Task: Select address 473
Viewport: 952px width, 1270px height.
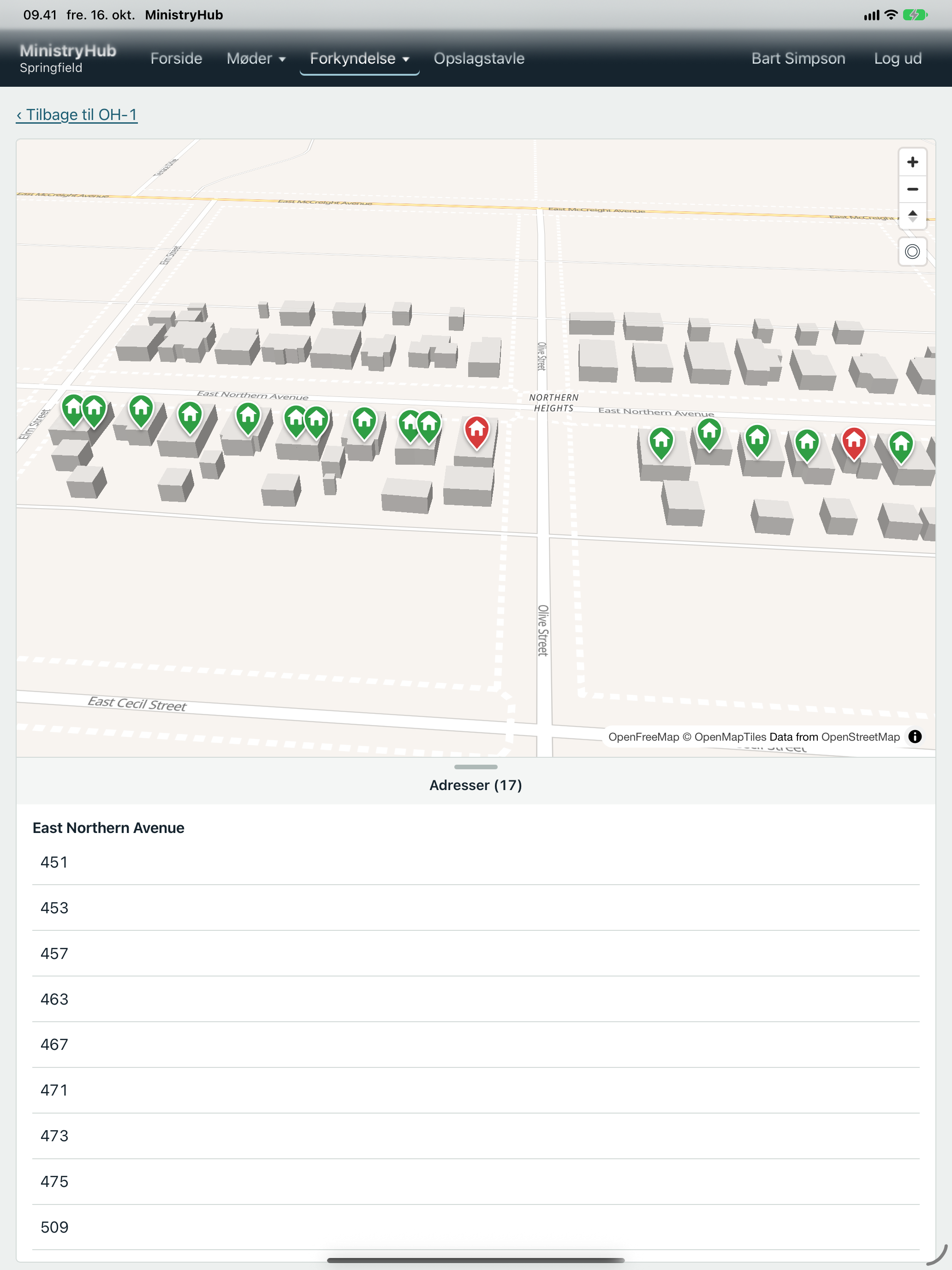Action: click(476, 1136)
